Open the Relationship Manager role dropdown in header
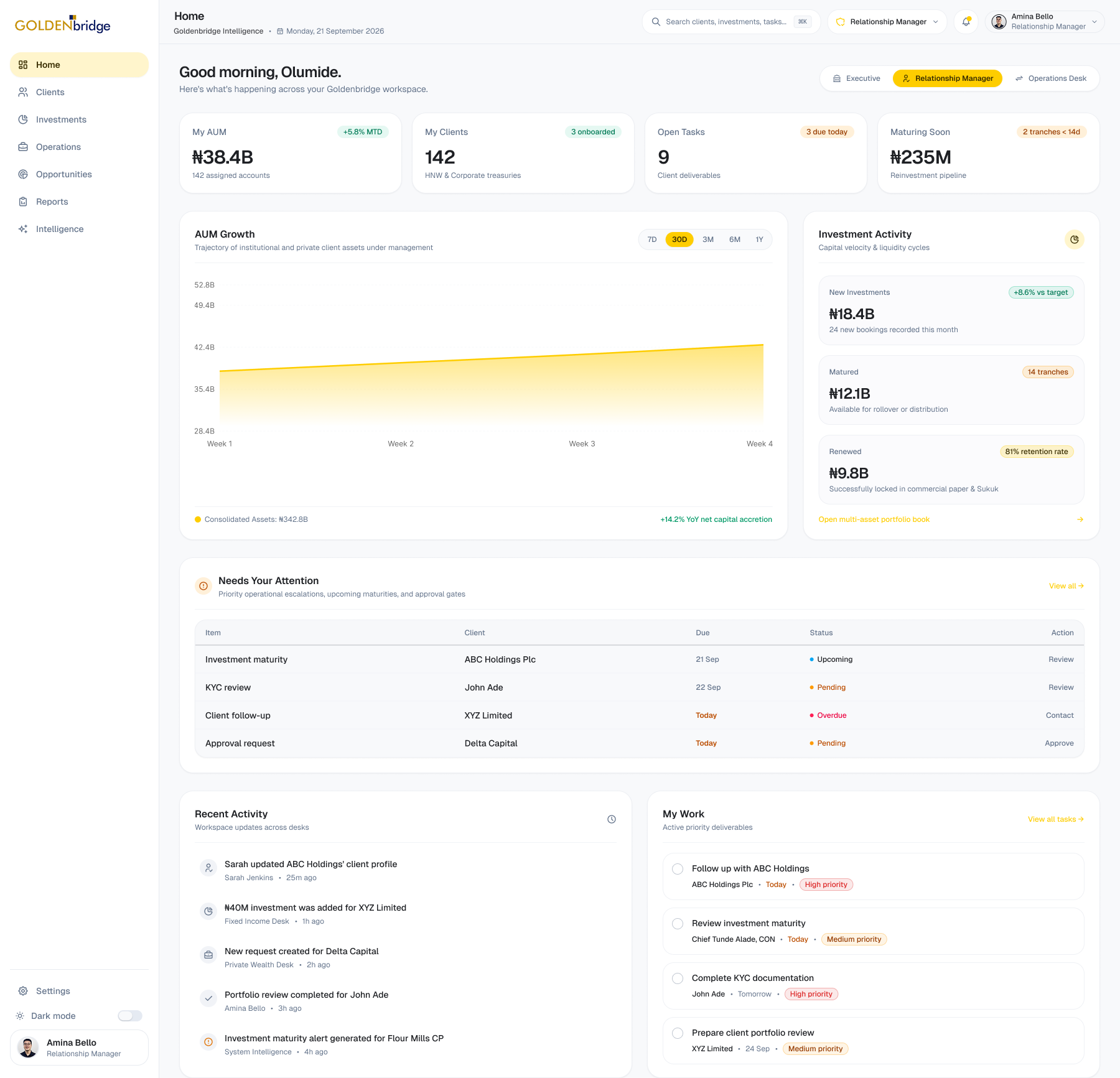Image resolution: width=1120 pixels, height=1078 pixels. 887,22
